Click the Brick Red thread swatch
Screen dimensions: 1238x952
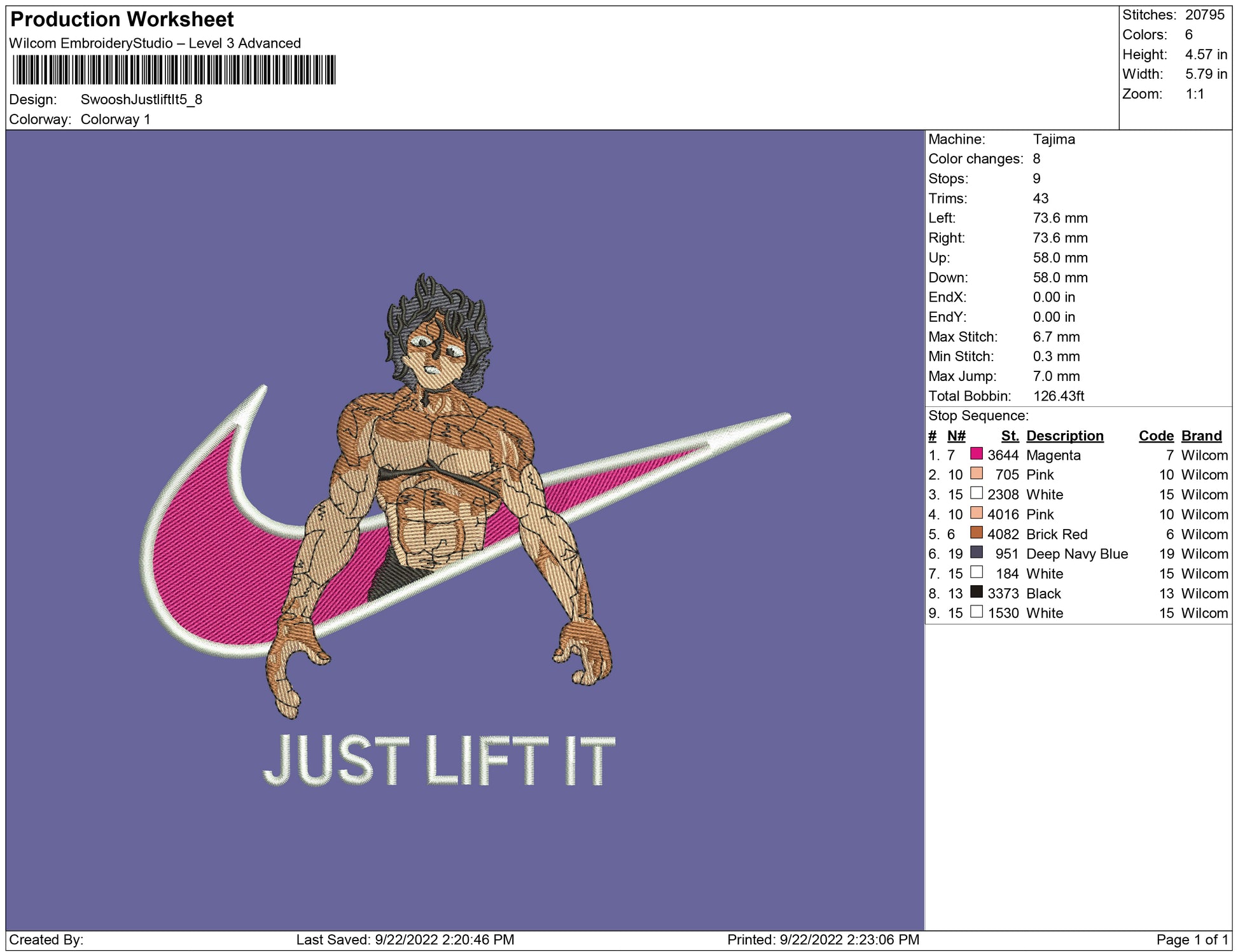tap(976, 533)
